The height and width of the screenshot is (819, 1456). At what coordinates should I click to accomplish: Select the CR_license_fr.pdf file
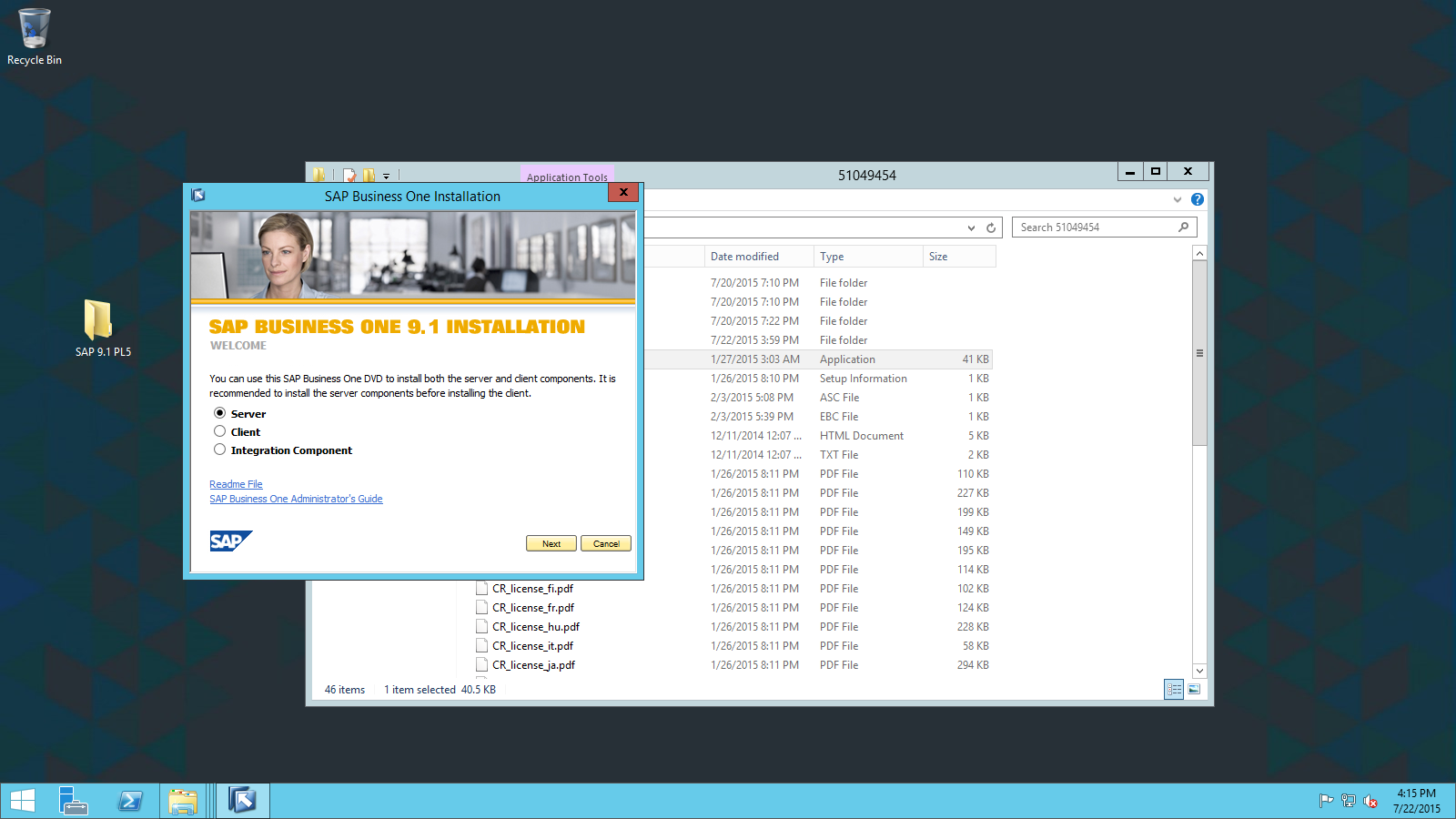(533, 608)
